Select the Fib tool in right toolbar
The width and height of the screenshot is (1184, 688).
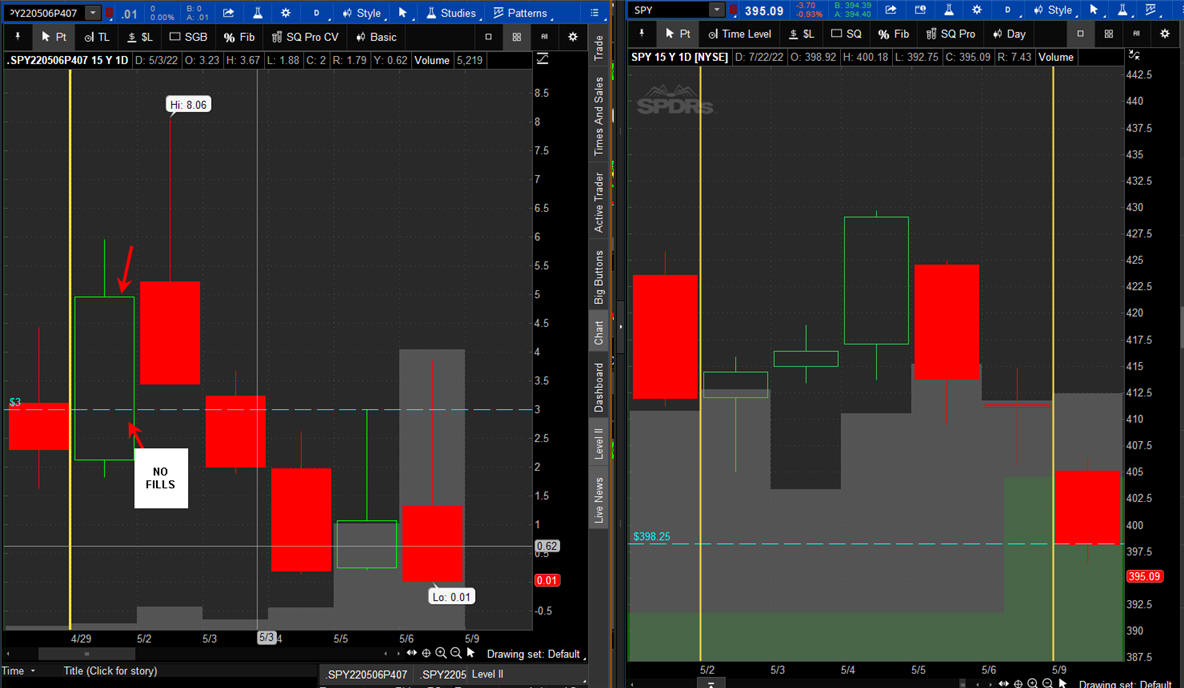893,33
